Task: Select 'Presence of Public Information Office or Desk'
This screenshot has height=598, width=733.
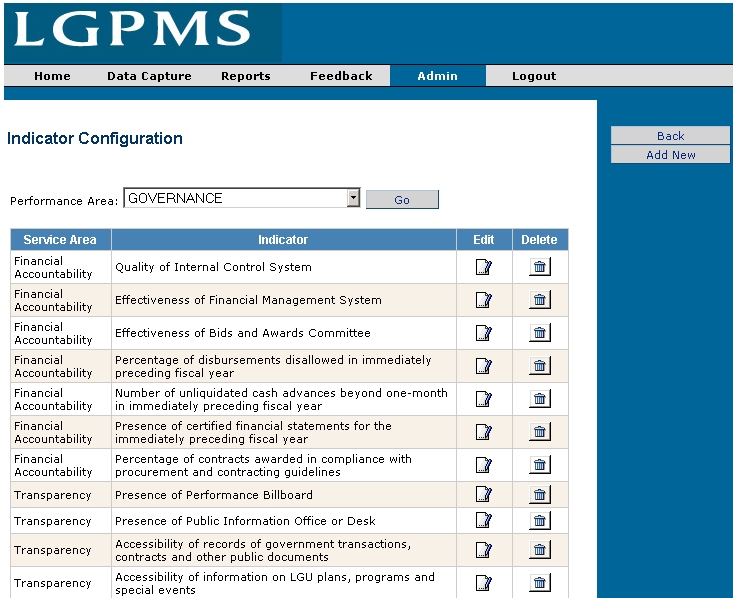Action: (245, 521)
